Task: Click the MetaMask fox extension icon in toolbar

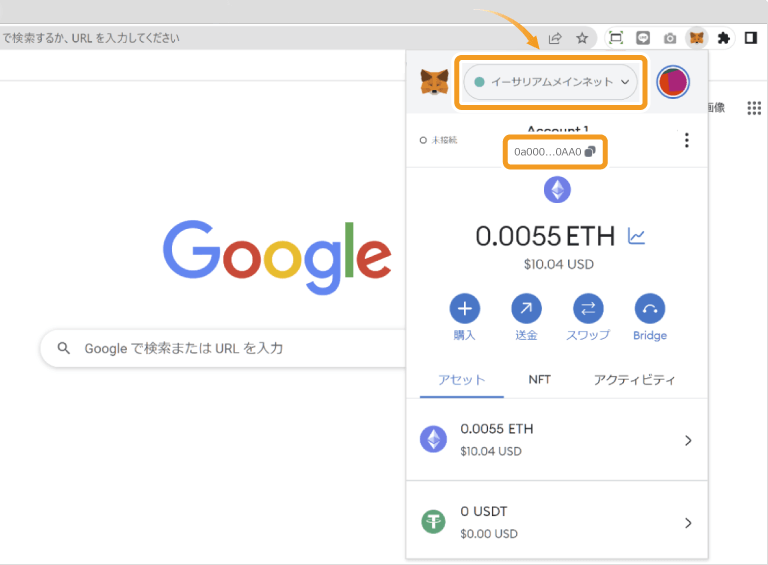Action: click(696, 38)
